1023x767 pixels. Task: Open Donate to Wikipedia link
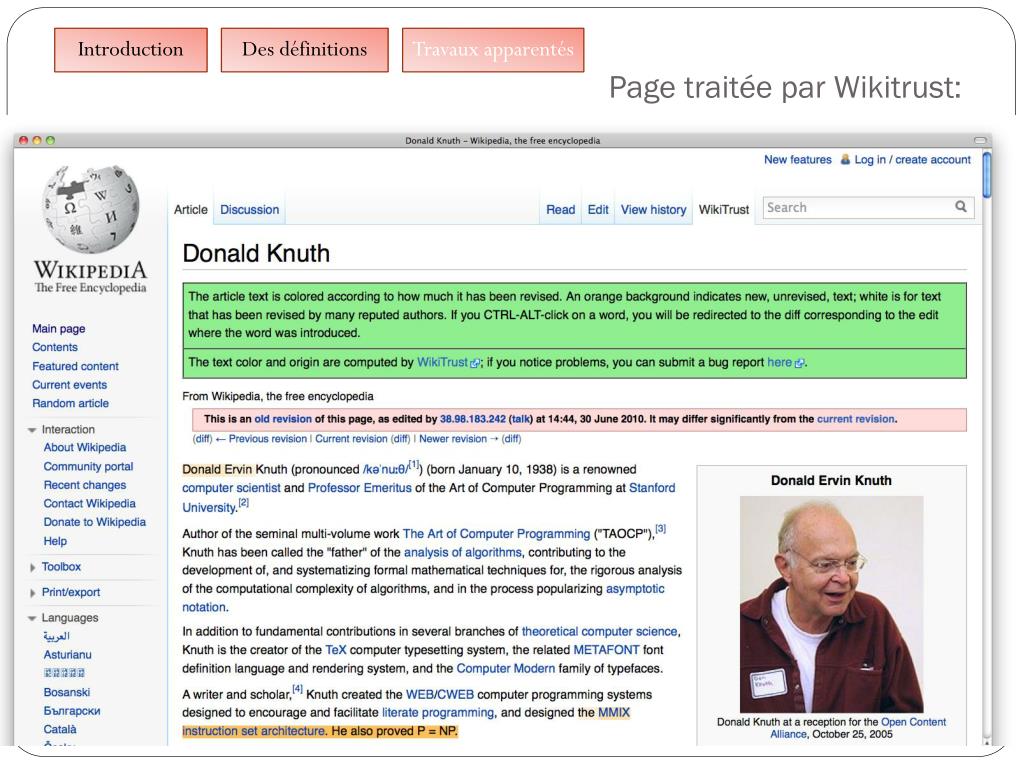point(95,522)
